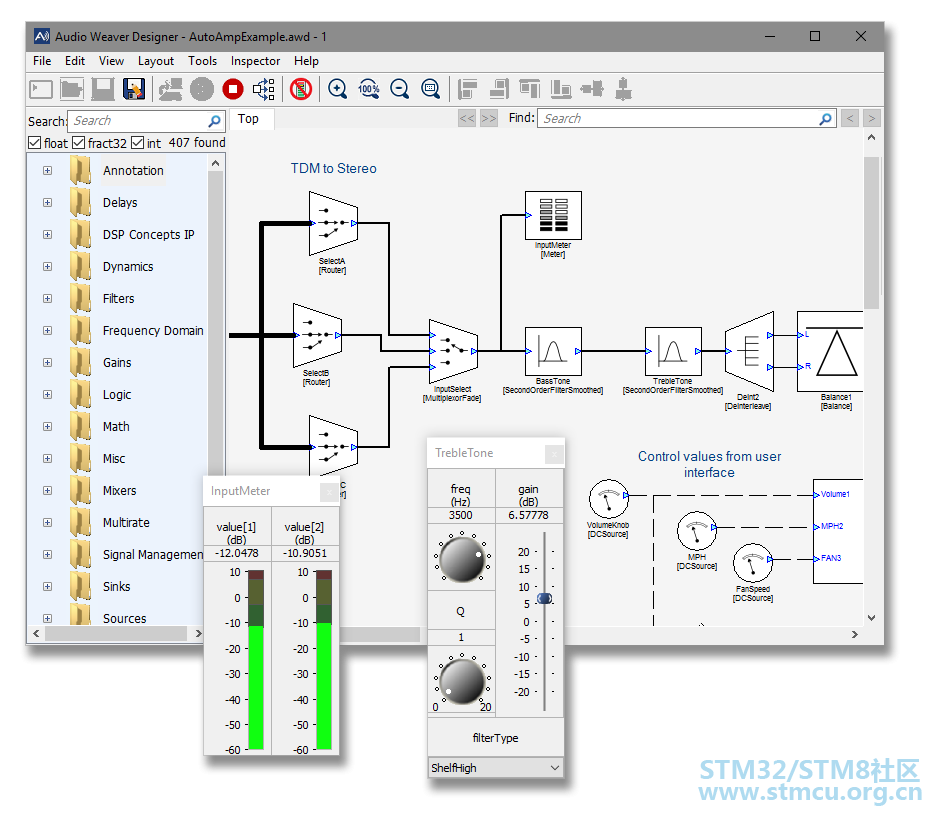931x815 pixels.
Task: Click the TrebleTone Q knob
Action: [x=462, y=681]
